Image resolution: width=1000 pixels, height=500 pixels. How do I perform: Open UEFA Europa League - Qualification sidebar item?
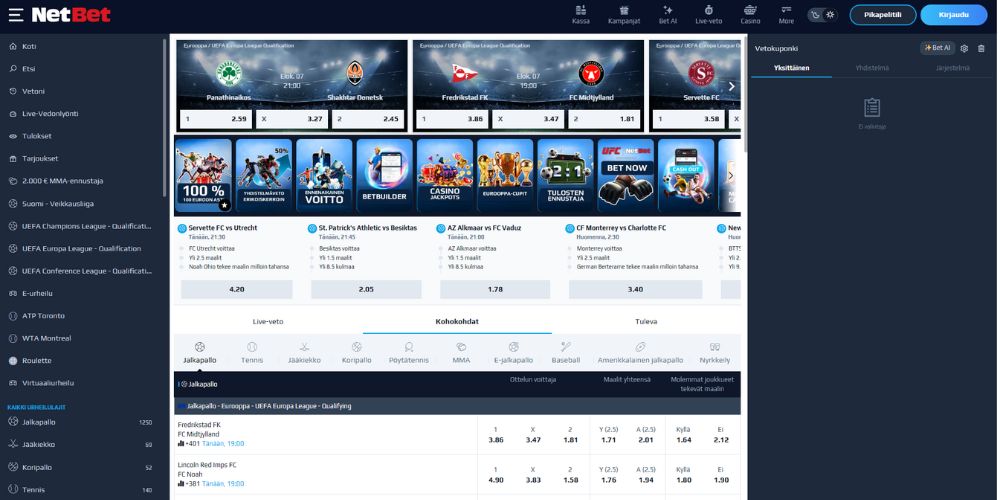[82, 248]
